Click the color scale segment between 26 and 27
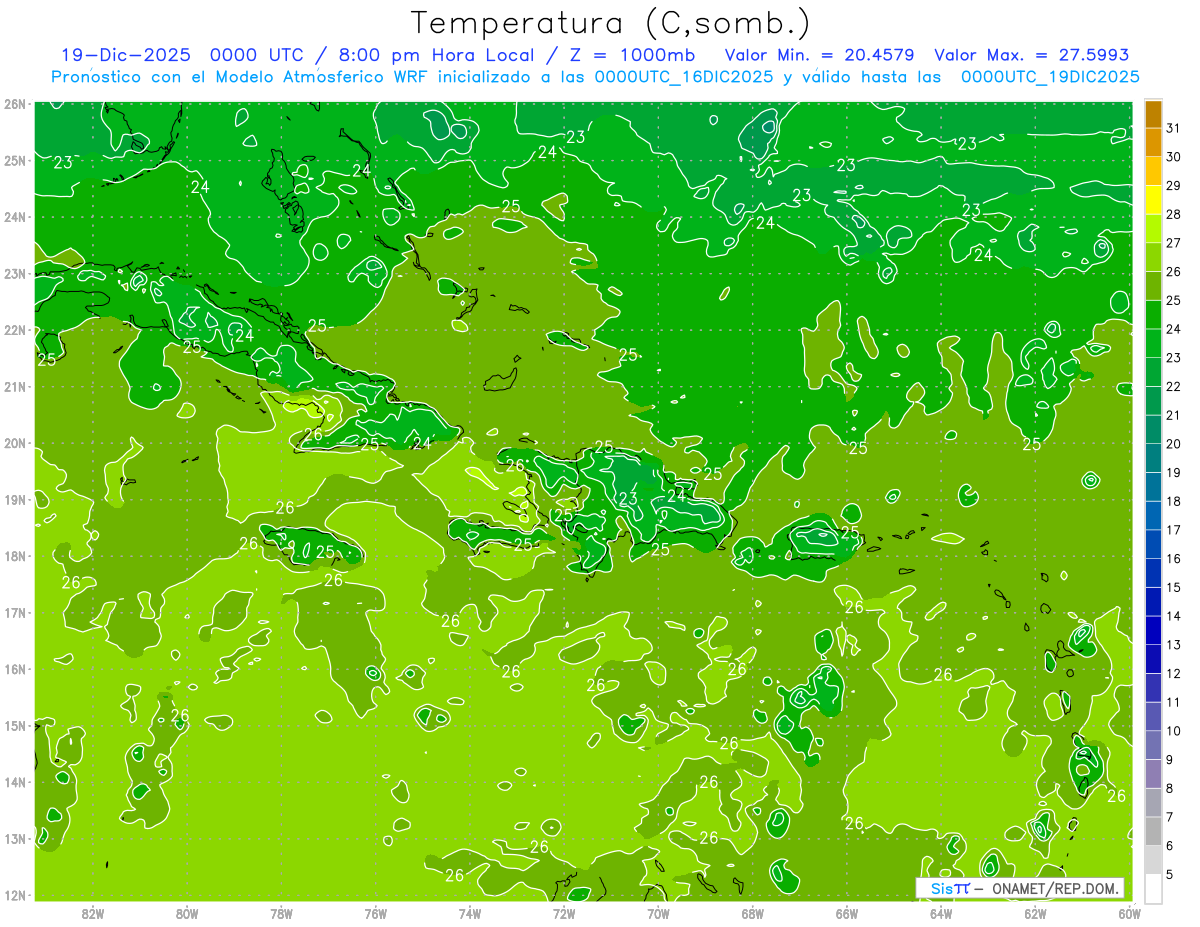Viewport: 1200px width, 927px height. click(1153, 258)
